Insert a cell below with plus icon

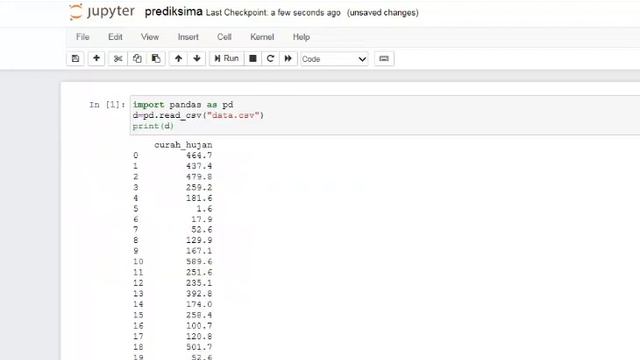[x=96, y=58]
